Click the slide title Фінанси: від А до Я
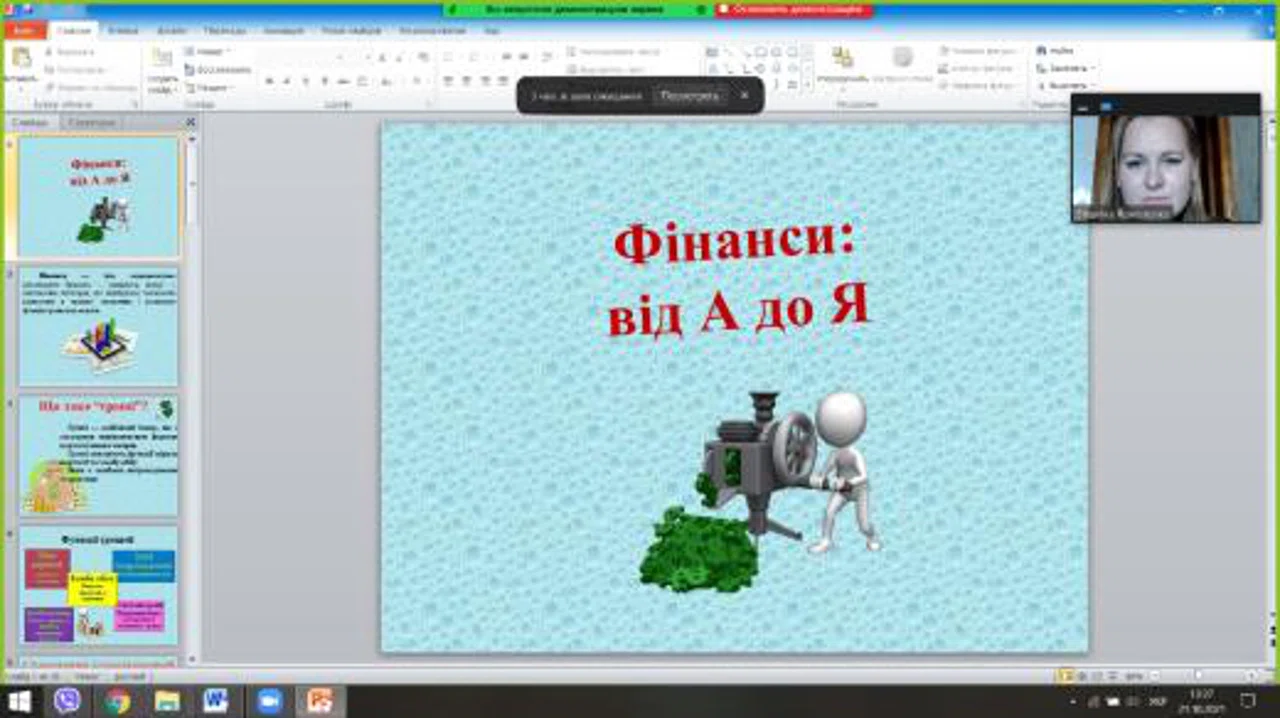Screen dimensions: 1280x718 (x=736, y=279)
